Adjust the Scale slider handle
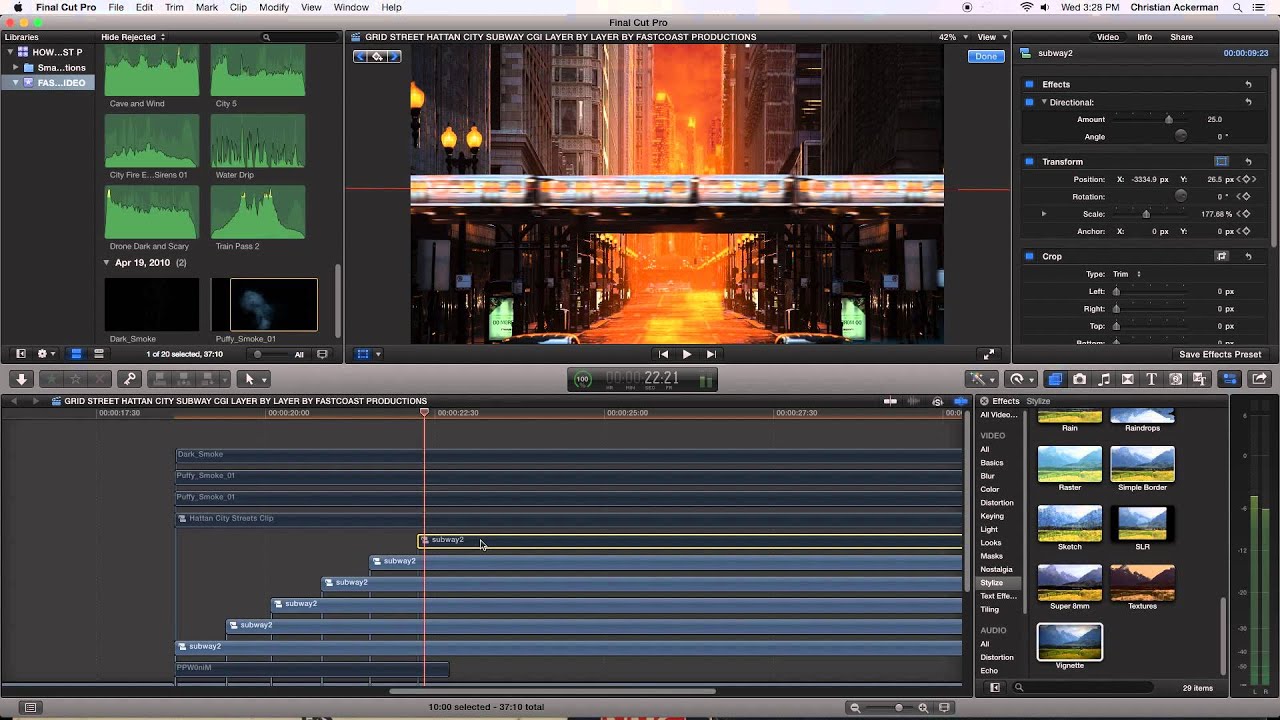This screenshot has width=1280, height=720. coord(1146,214)
